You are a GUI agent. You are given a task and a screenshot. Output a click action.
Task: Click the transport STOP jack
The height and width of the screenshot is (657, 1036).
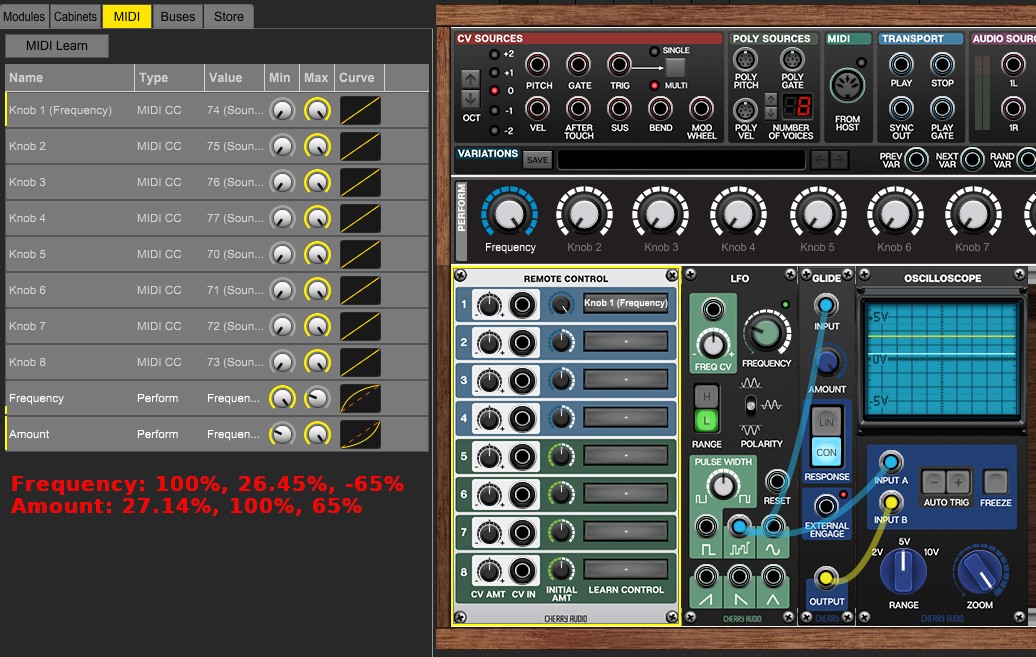click(942, 65)
